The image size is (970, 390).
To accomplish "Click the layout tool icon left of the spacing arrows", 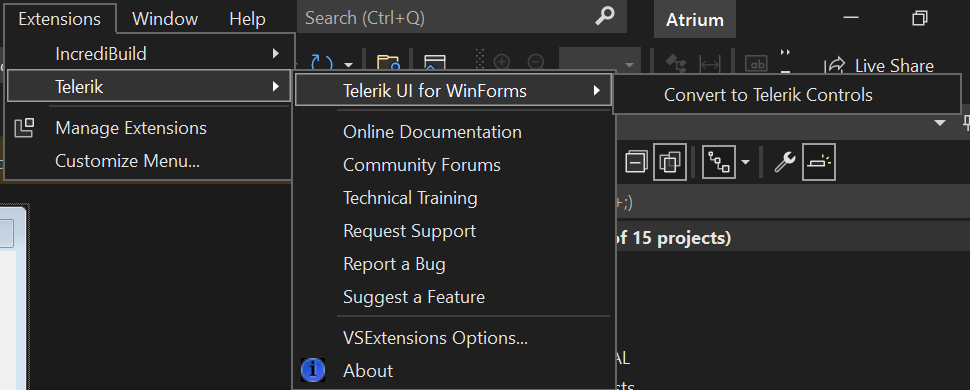I will coord(676,64).
